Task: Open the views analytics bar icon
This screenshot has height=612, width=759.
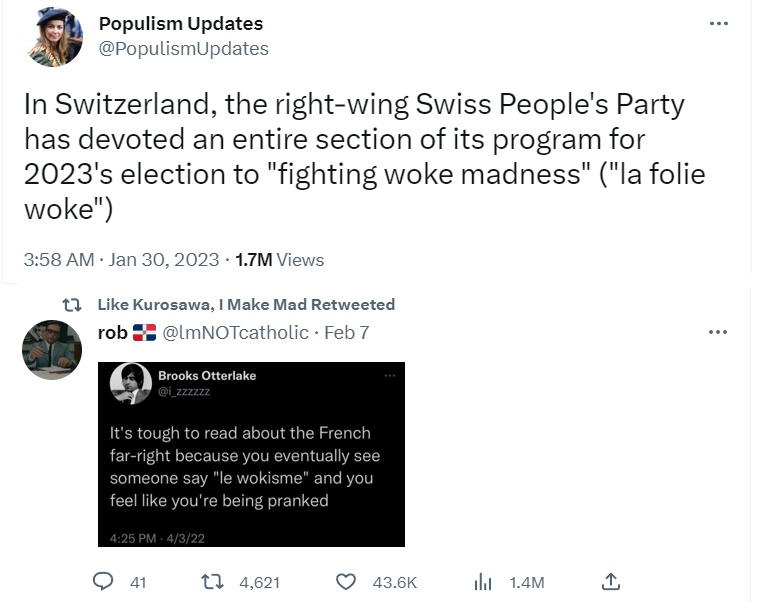Action: click(483, 582)
